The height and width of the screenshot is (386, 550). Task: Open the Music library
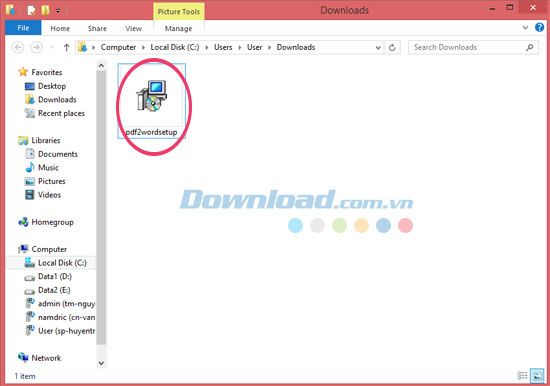coord(48,167)
